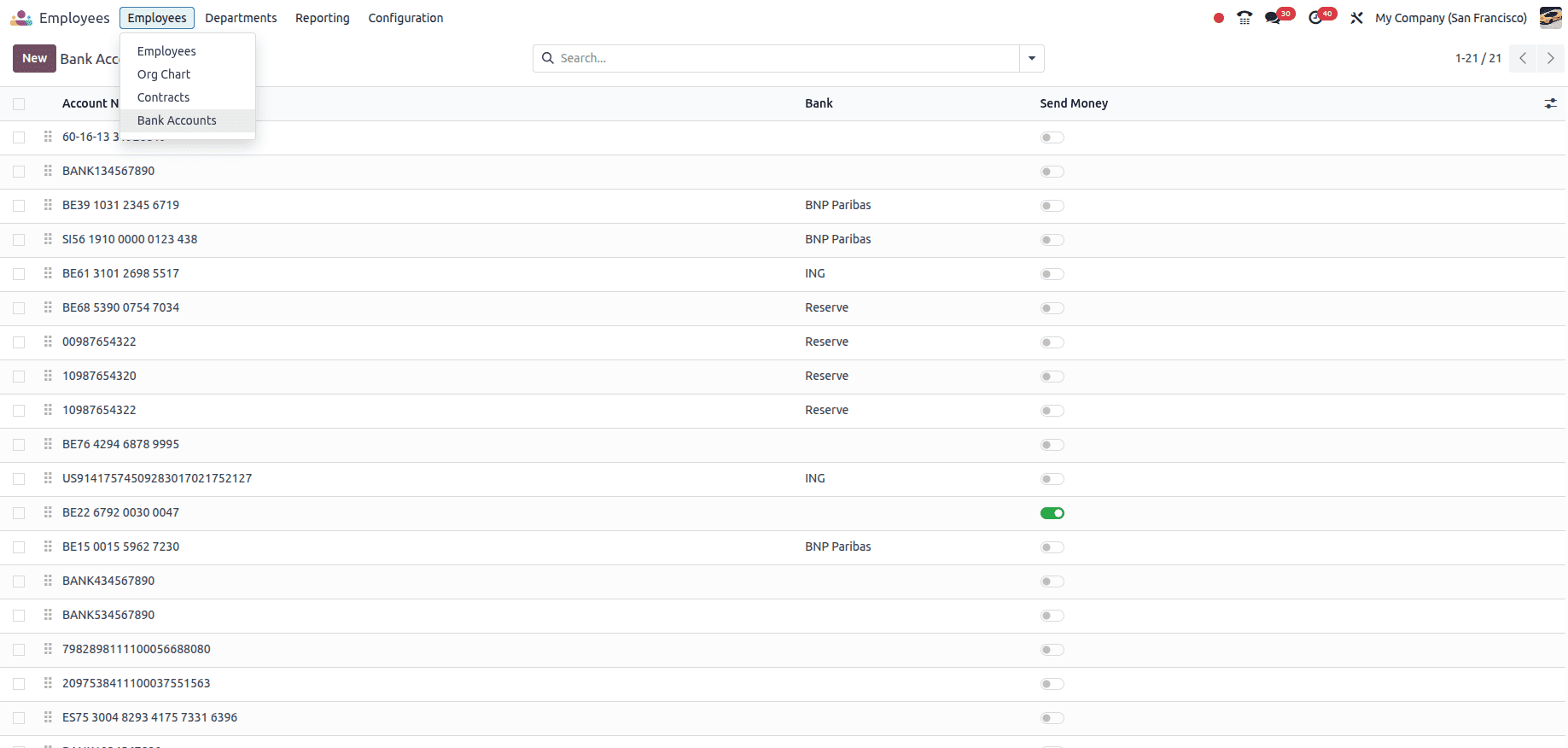The image size is (1568, 748).
Task: Choose Employees in the dropdown menu
Action: pos(188,51)
